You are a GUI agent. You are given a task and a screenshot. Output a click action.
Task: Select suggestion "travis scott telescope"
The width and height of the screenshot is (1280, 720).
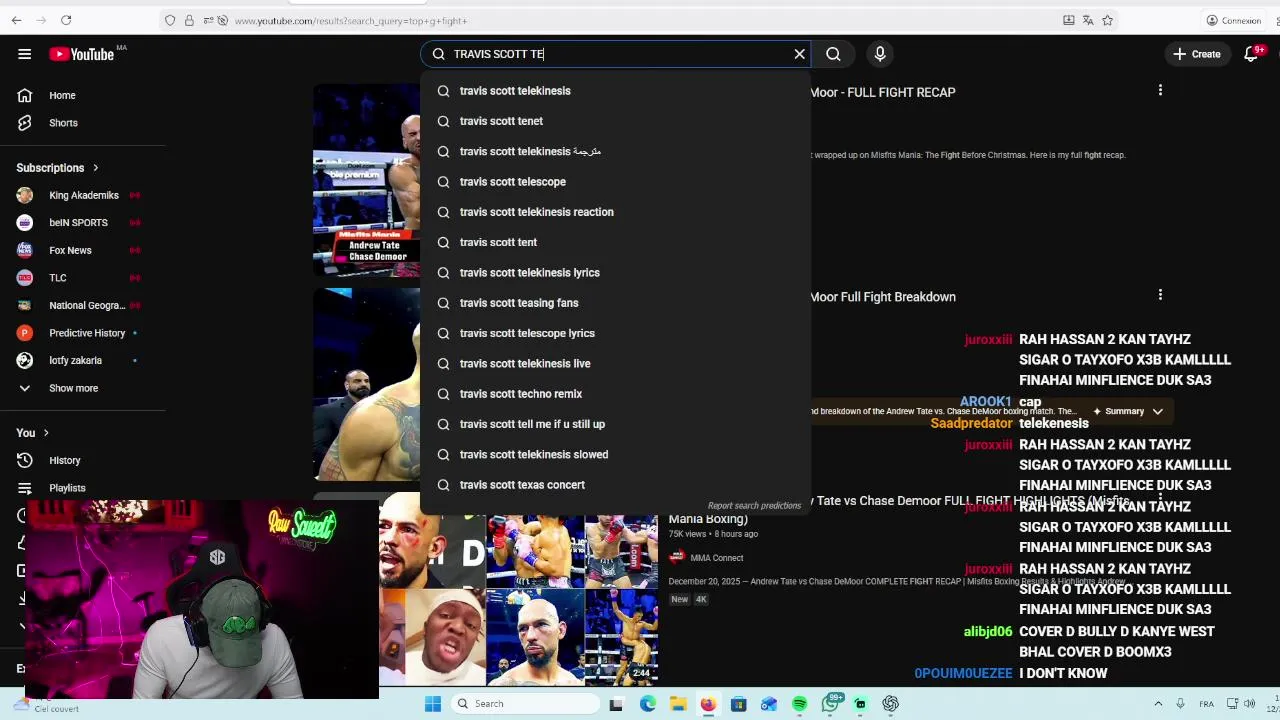pos(615,182)
